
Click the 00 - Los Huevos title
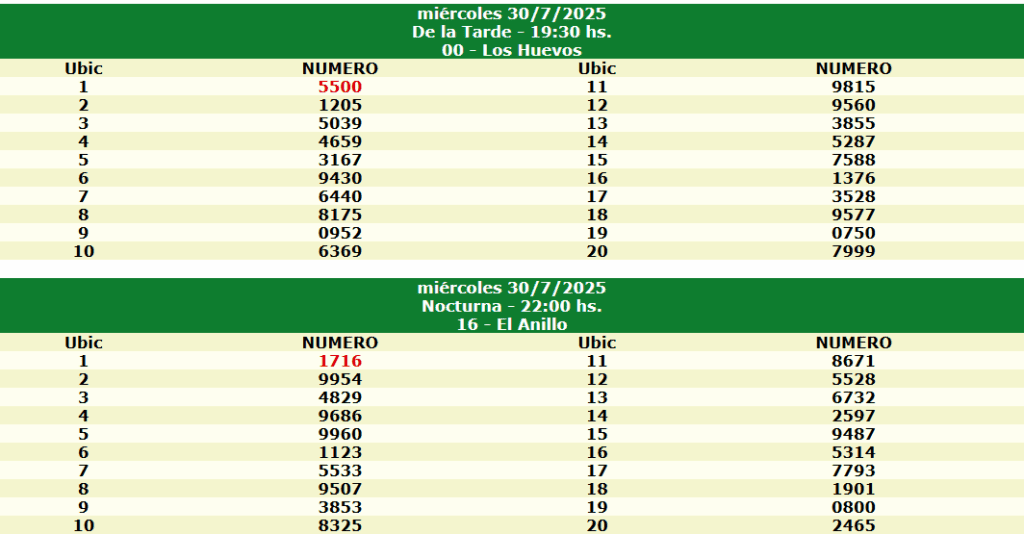tap(511, 50)
